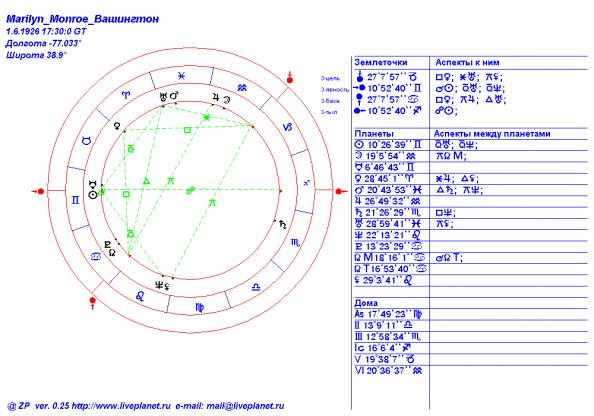The width and height of the screenshot is (594, 416).
Task: Select the З-база label
Action: pos(330,101)
